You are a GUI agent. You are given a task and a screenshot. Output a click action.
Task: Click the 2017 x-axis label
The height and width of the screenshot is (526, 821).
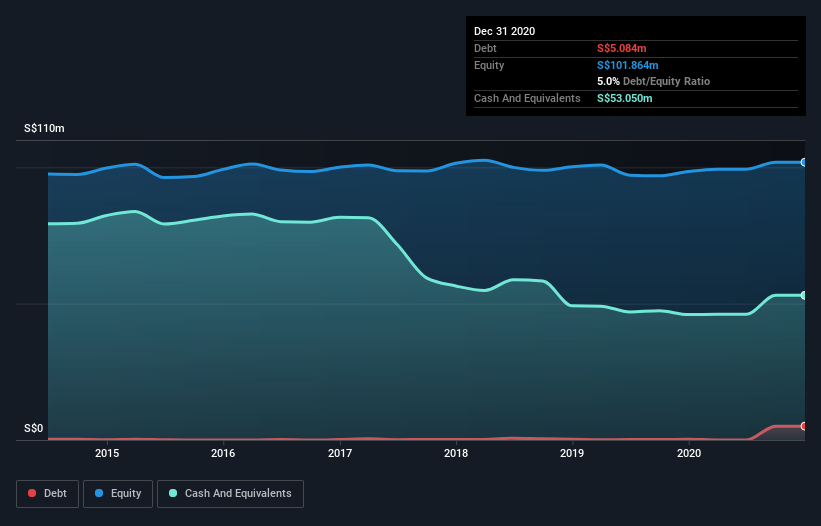coord(340,453)
